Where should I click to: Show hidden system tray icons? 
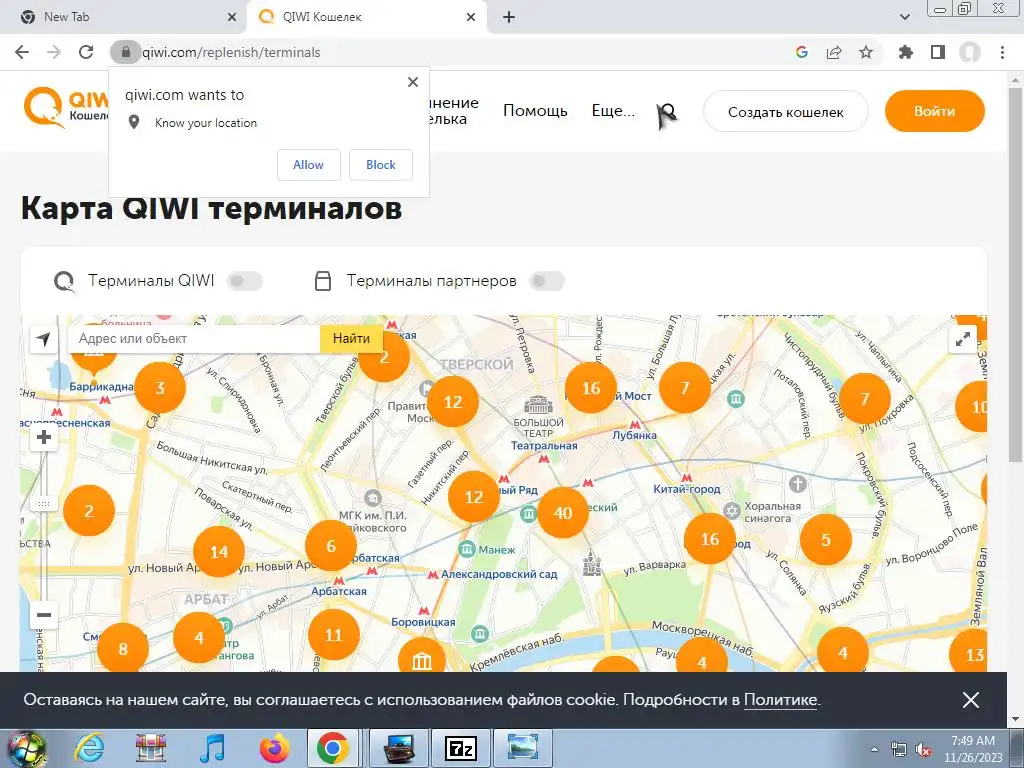click(x=874, y=749)
